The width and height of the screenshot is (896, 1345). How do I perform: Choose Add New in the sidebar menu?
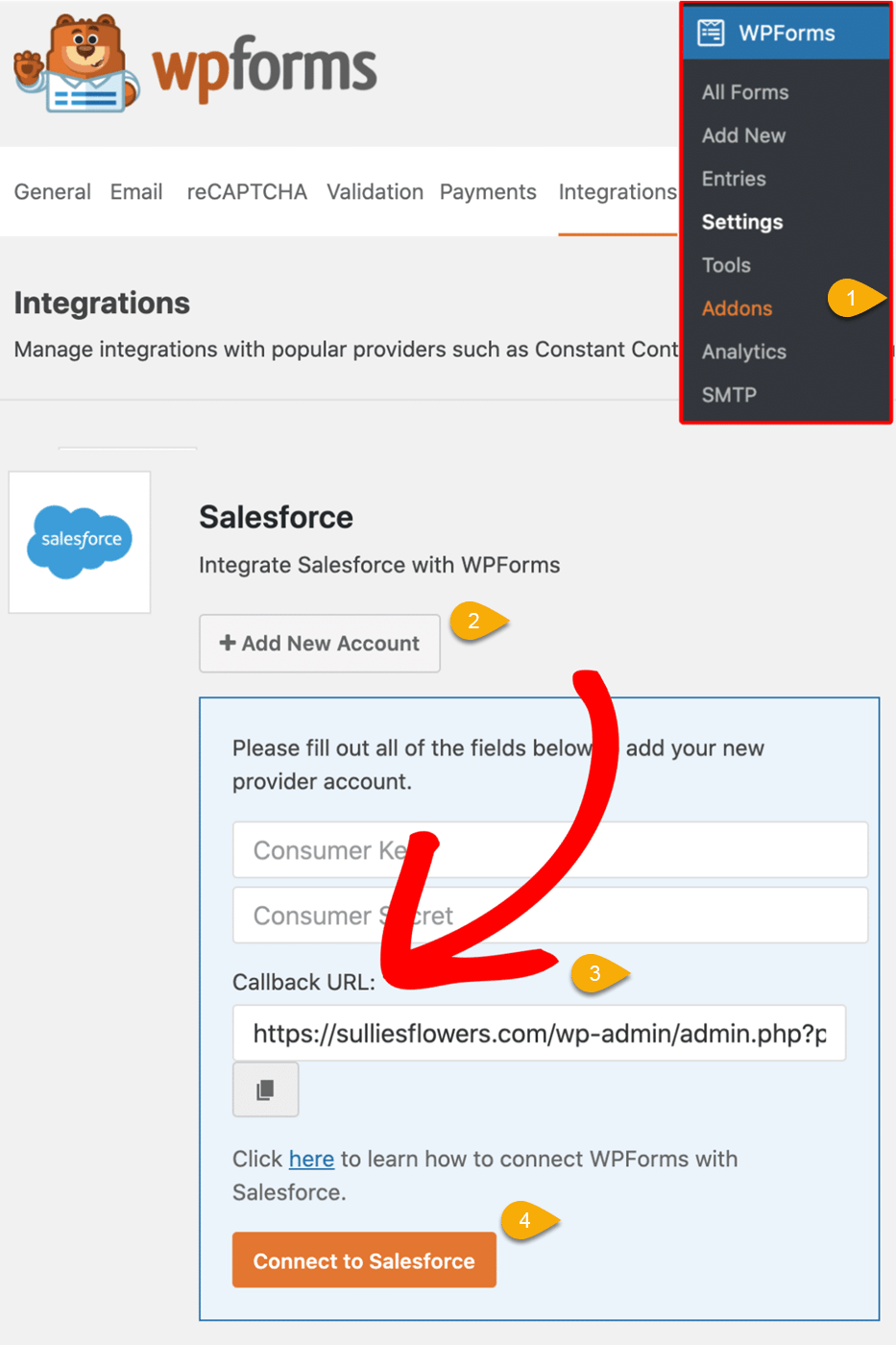point(743,135)
